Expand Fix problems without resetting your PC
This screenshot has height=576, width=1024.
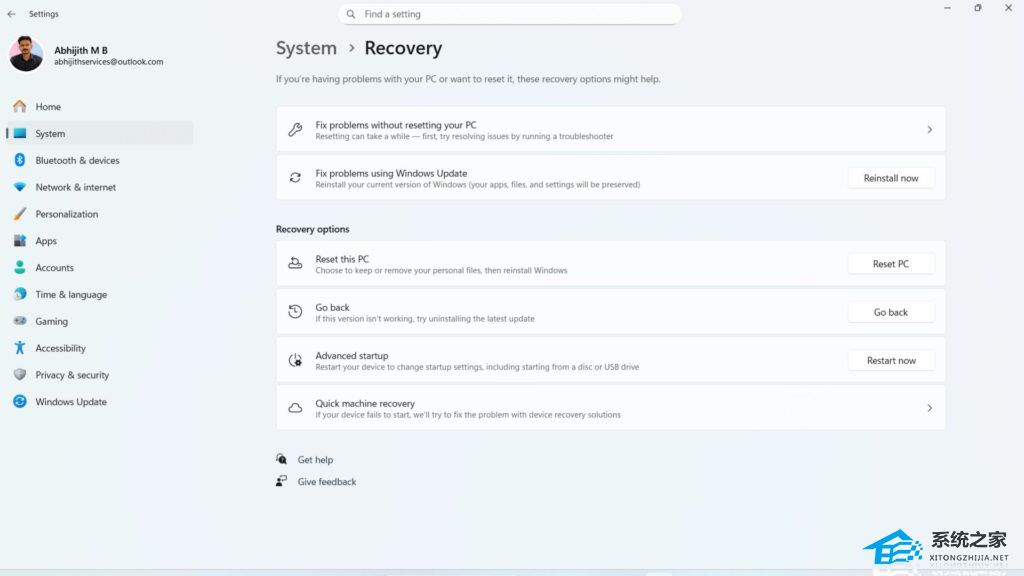point(929,130)
